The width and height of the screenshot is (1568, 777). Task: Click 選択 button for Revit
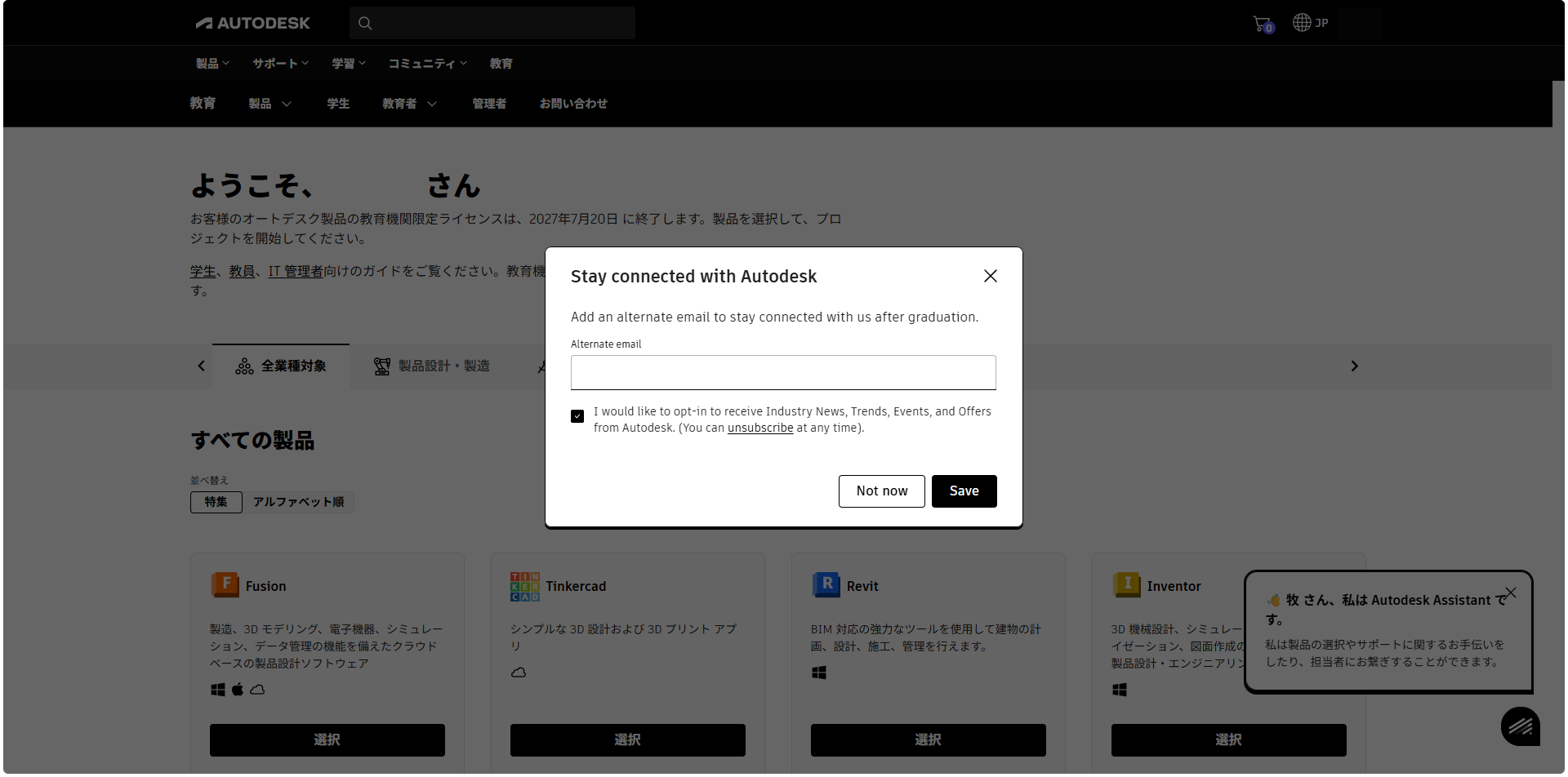tap(929, 740)
